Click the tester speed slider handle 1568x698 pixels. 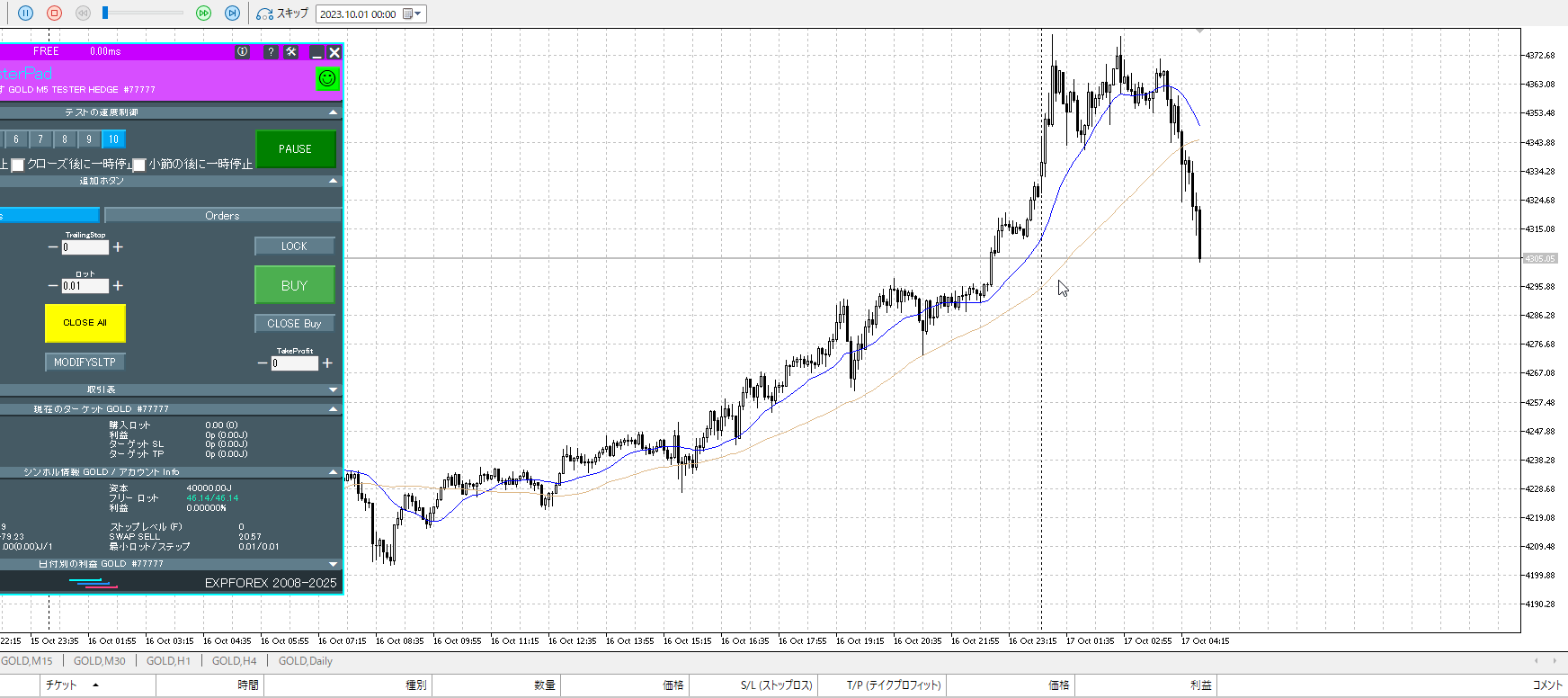pyautogui.click(x=105, y=13)
